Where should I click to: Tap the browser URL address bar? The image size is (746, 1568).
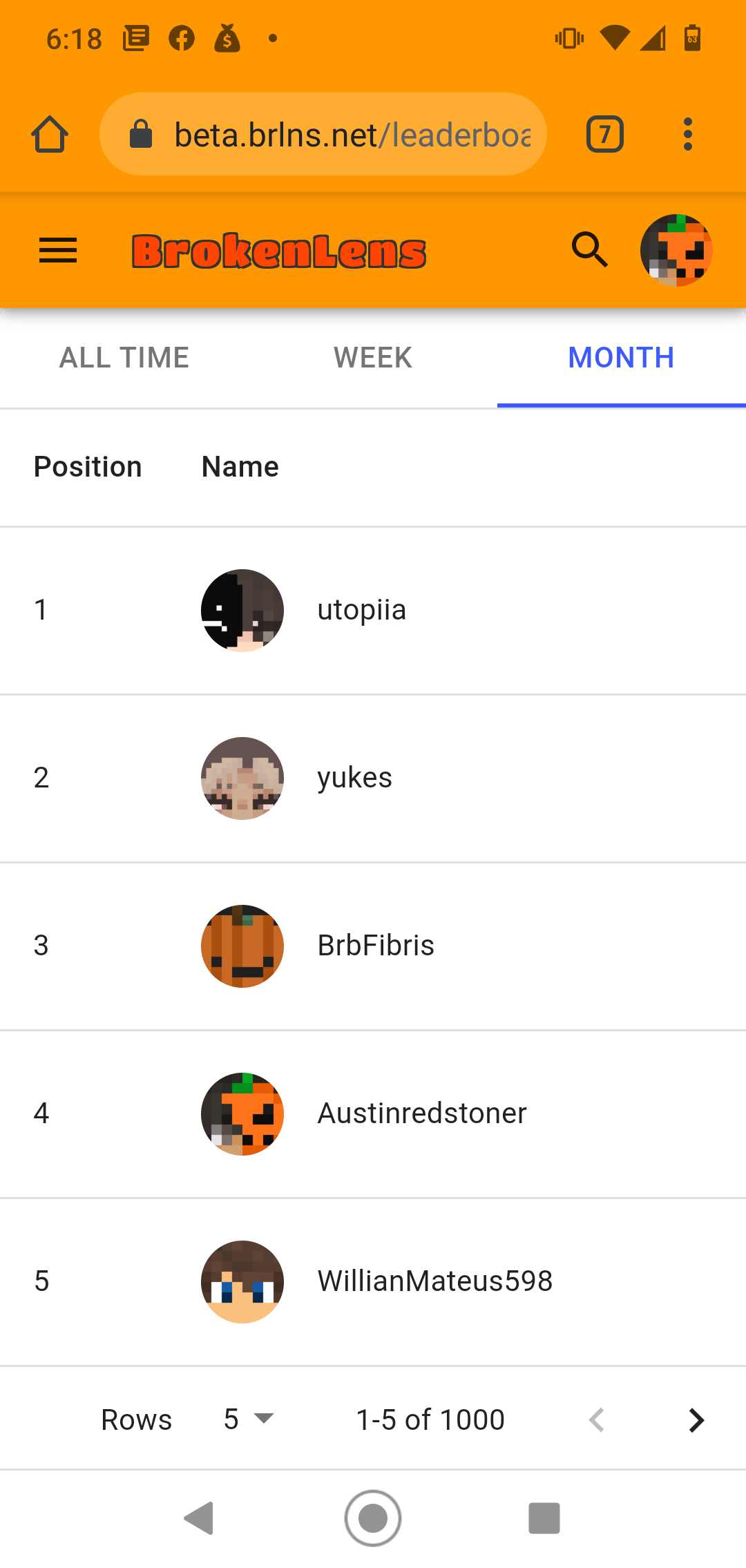click(x=323, y=134)
